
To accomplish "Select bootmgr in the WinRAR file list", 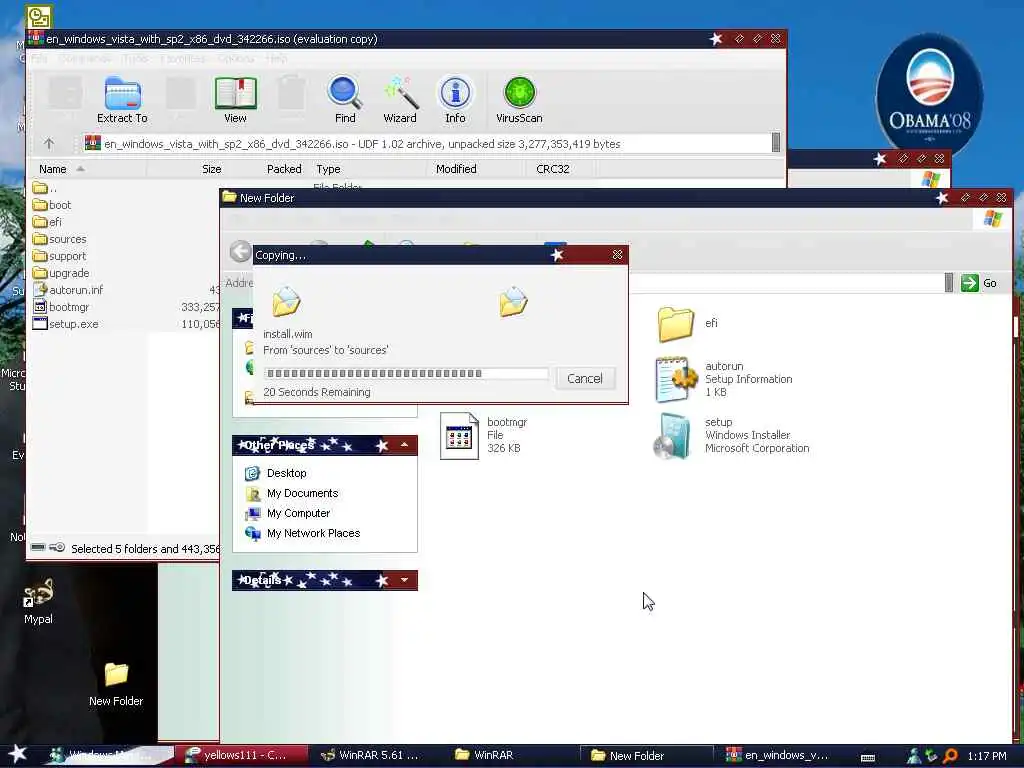I will 61,307.
